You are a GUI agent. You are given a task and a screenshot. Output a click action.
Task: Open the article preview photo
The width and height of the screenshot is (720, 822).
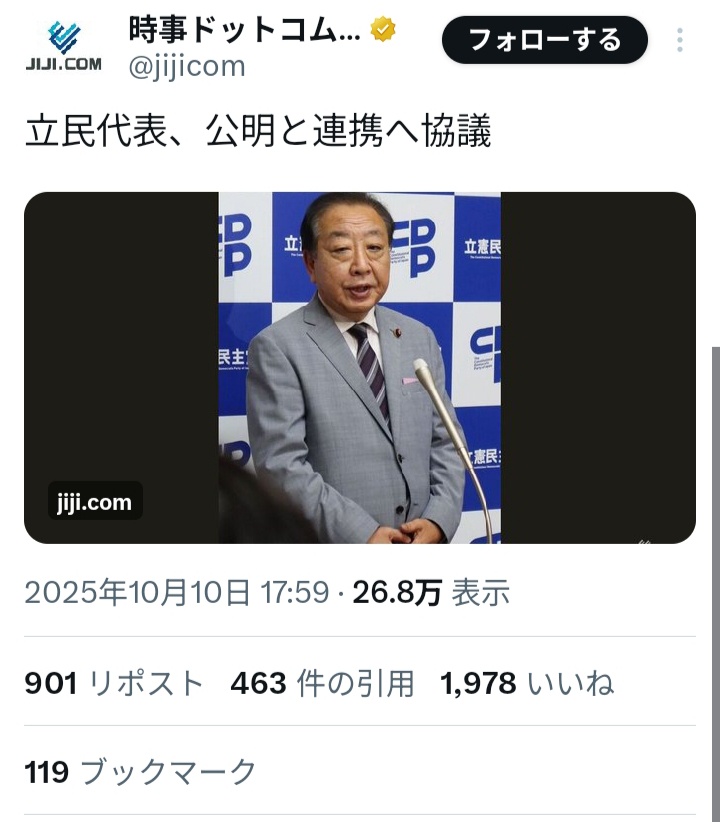coord(360,367)
